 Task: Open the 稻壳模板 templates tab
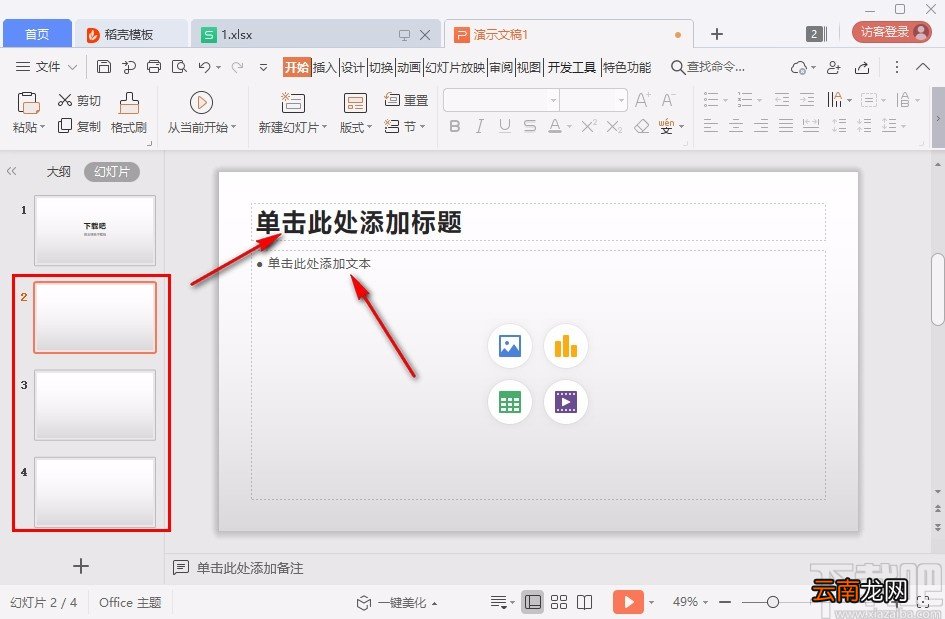[131, 34]
